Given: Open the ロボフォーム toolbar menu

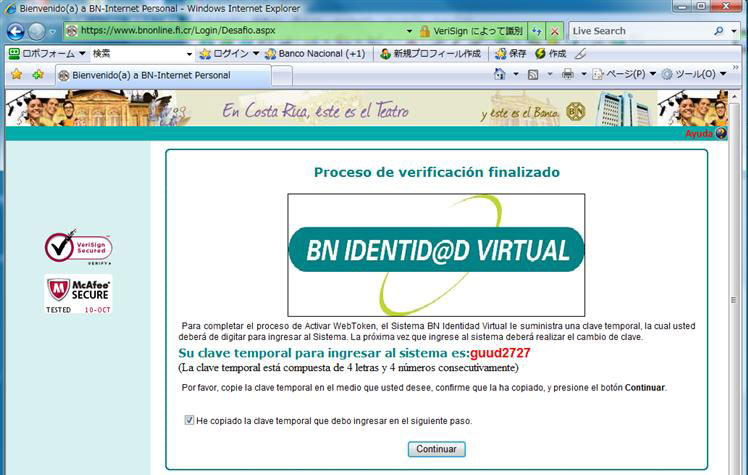Looking at the screenshot, I should [47, 53].
